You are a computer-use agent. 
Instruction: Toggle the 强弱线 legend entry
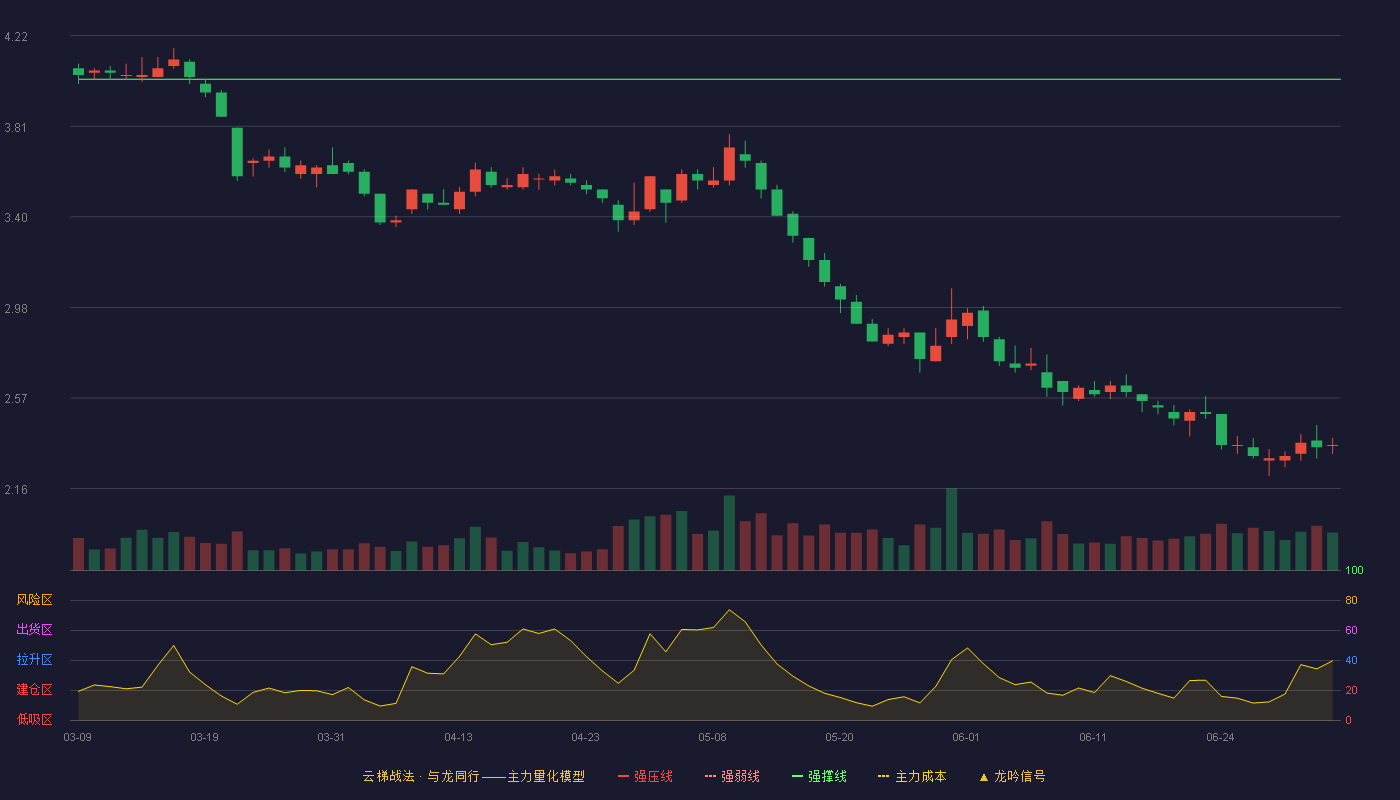pyautogui.click(x=732, y=776)
